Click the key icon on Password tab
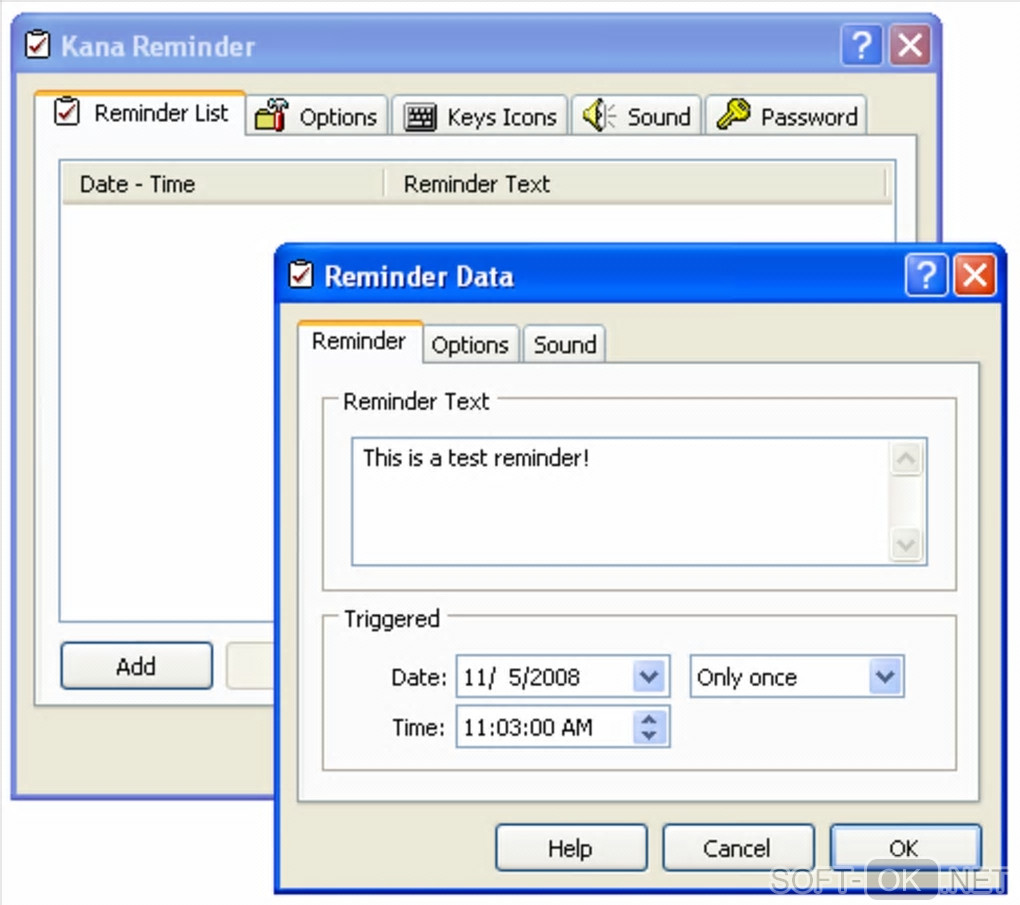This screenshot has width=1020, height=905. click(733, 114)
